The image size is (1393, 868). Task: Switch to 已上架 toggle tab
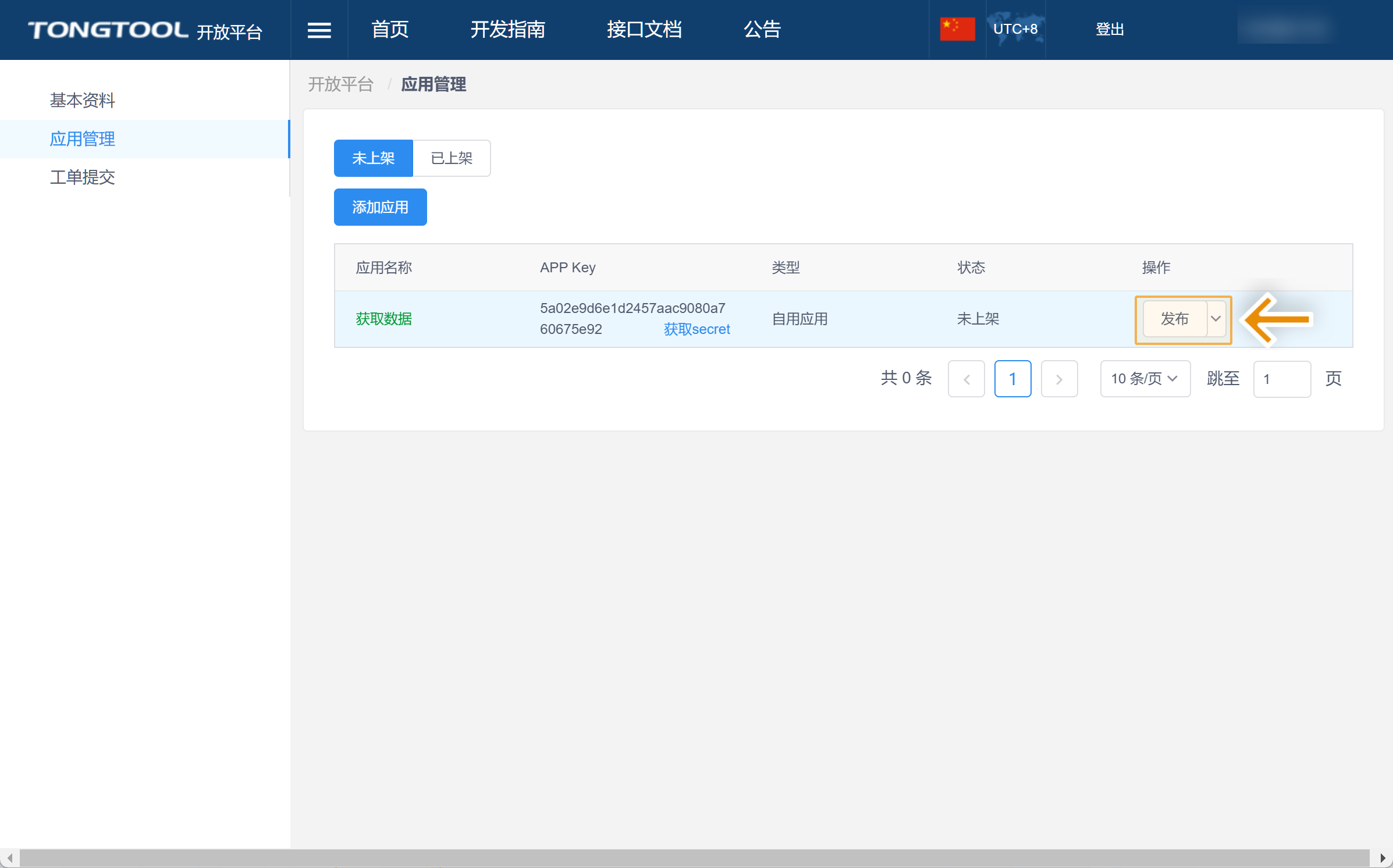coord(452,158)
